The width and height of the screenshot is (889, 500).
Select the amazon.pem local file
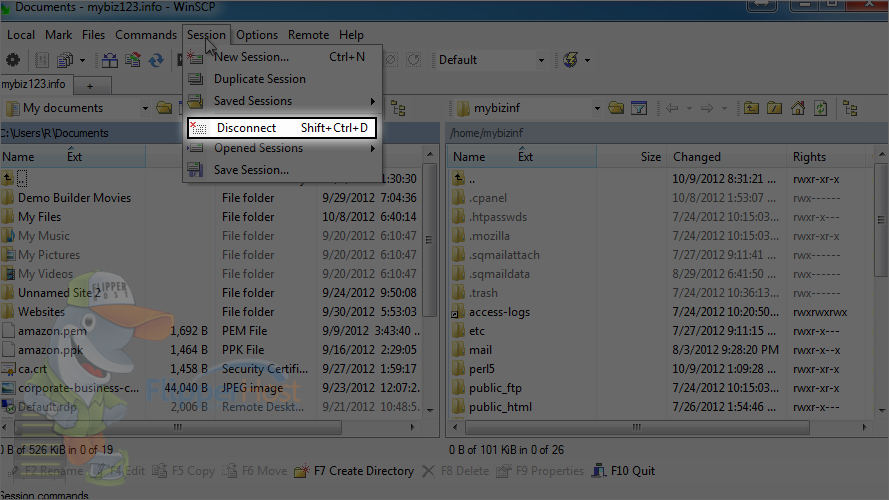pos(52,330)
